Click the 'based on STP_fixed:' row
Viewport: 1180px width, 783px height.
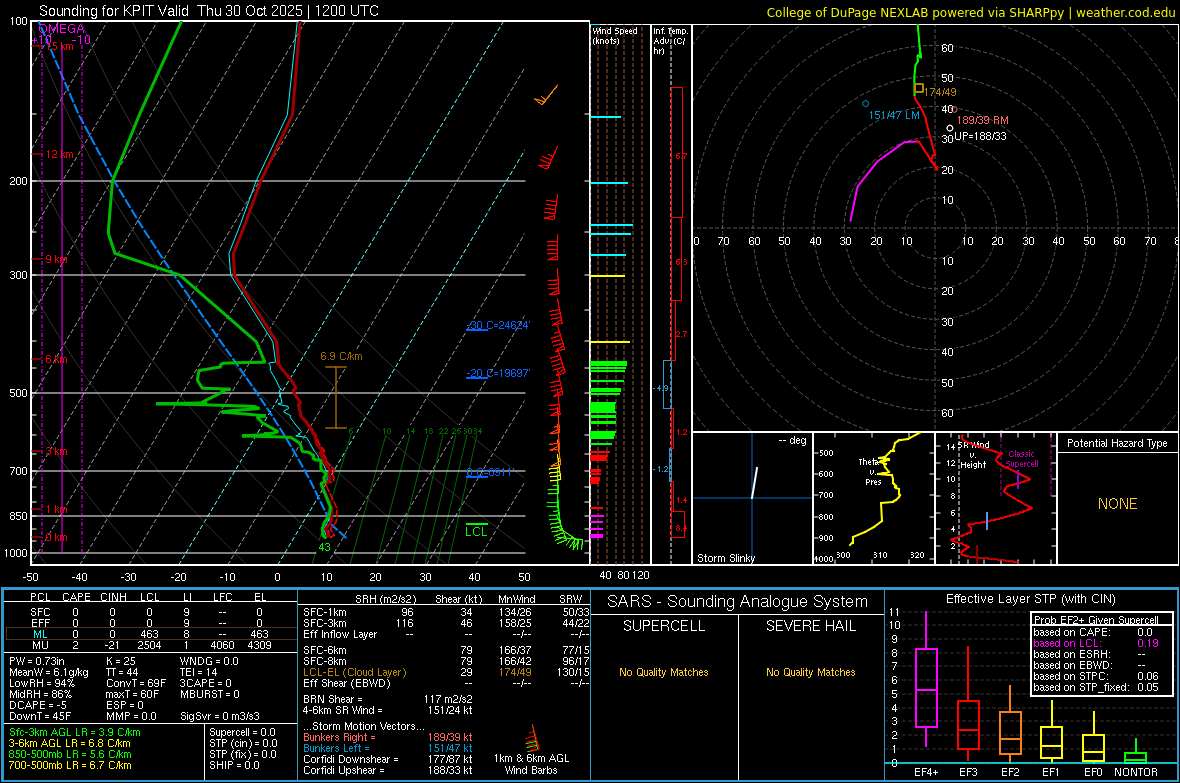pyautogui.click(x=1096, y=687)
